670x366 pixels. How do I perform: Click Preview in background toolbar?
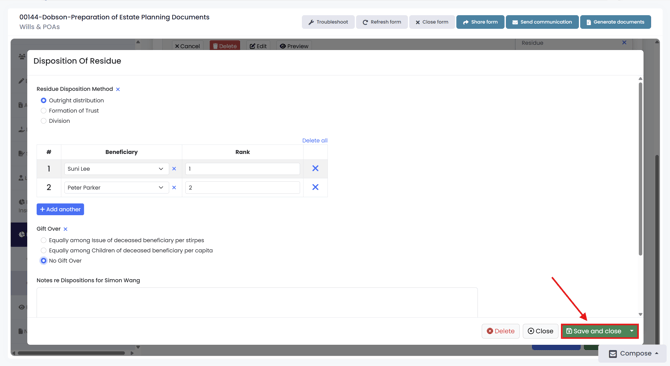coord(294,46)
